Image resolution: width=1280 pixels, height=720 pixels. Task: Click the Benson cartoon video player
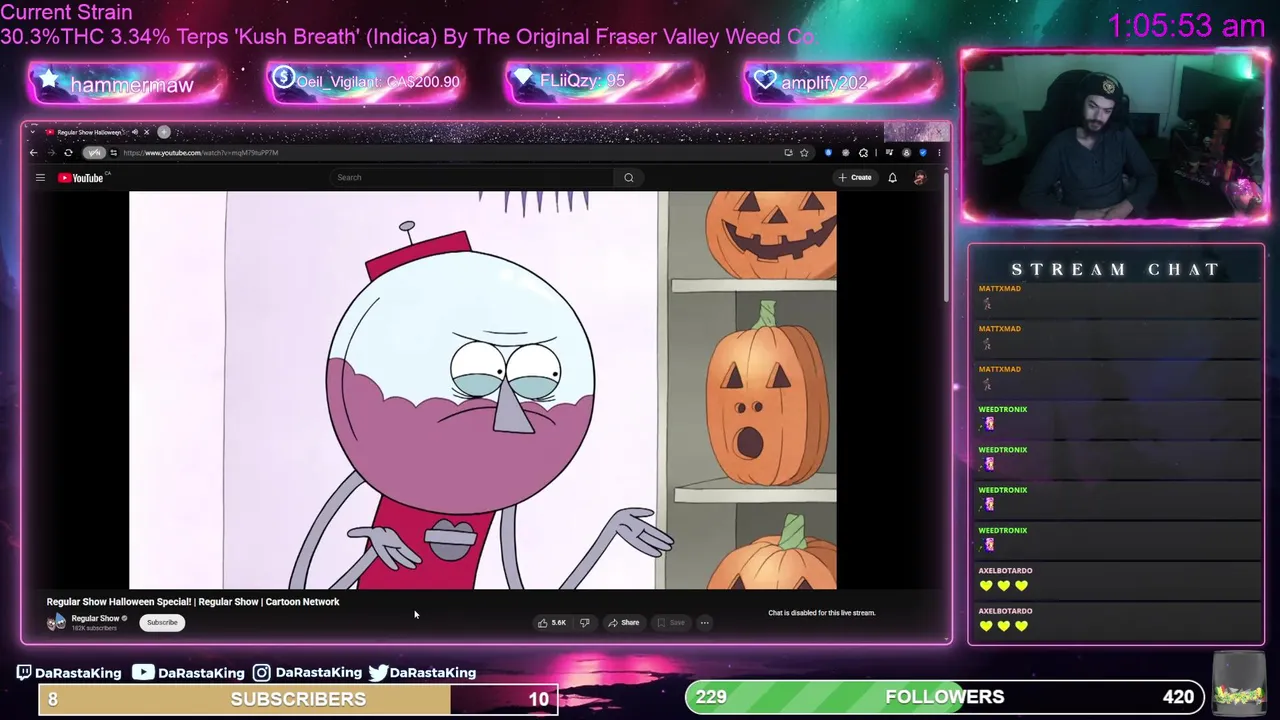pos(482,390)
